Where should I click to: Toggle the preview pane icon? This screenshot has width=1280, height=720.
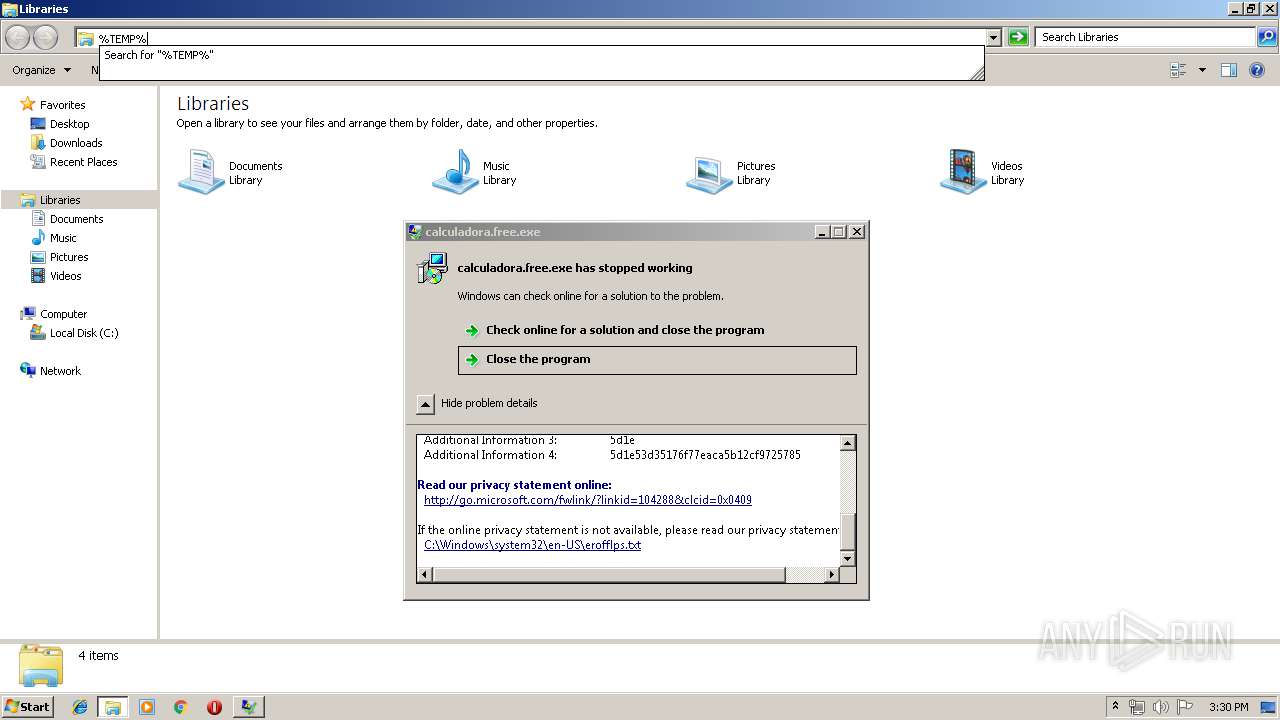point(1229,70)
